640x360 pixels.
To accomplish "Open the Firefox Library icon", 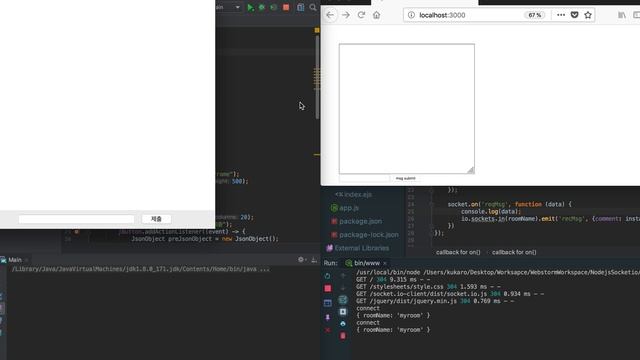I will click(x=622, y=15).
